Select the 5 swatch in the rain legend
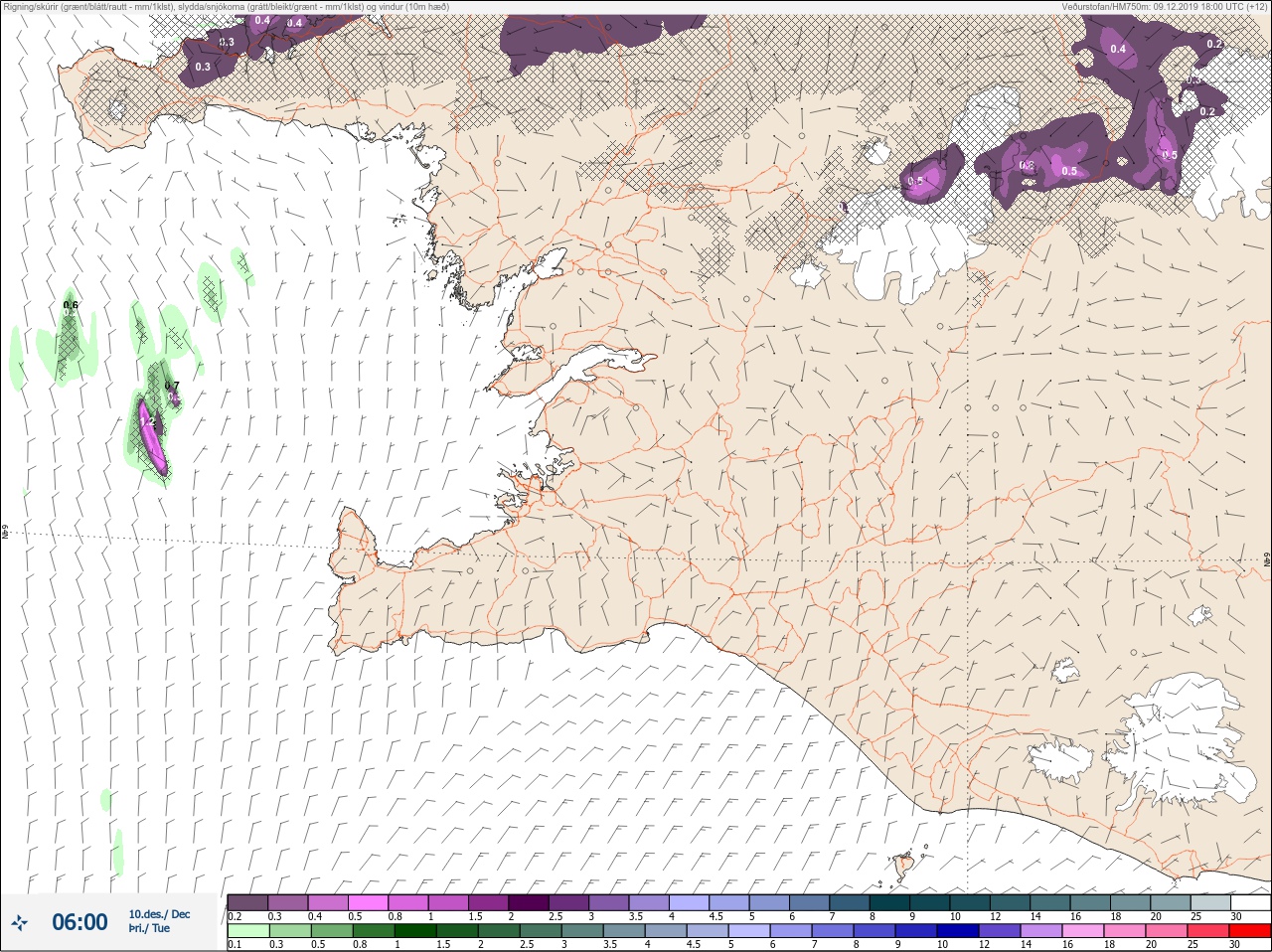The height and width of the screenshot is (952, 1272). point(748,931)
